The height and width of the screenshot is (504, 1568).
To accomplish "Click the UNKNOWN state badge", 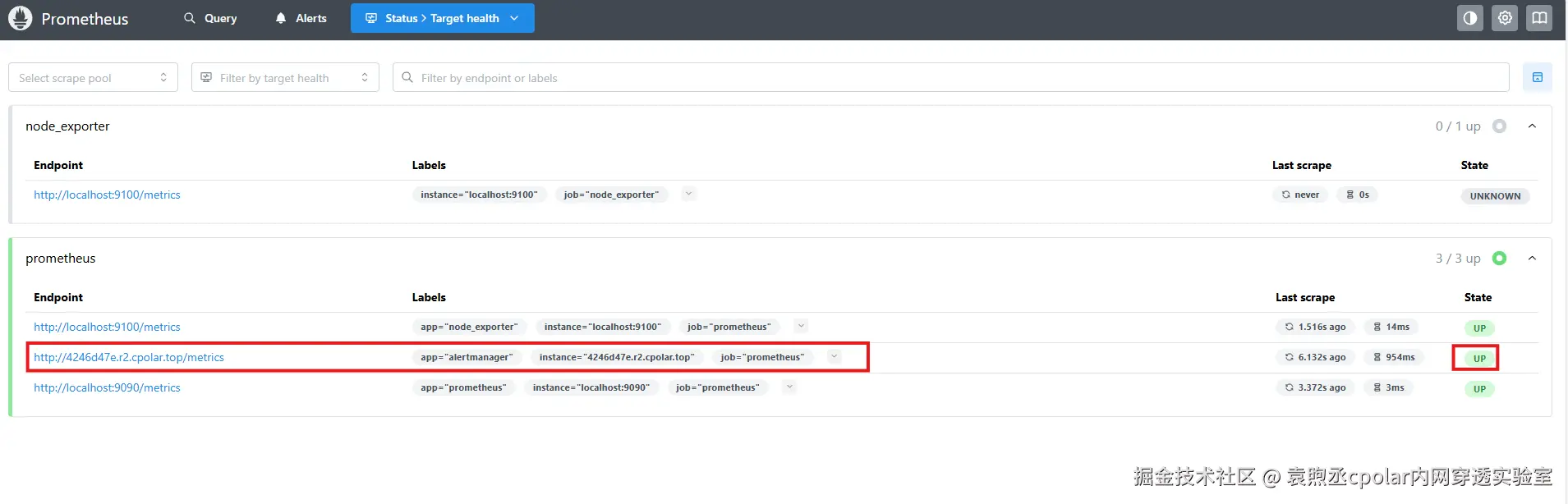I will (1495, 196).
